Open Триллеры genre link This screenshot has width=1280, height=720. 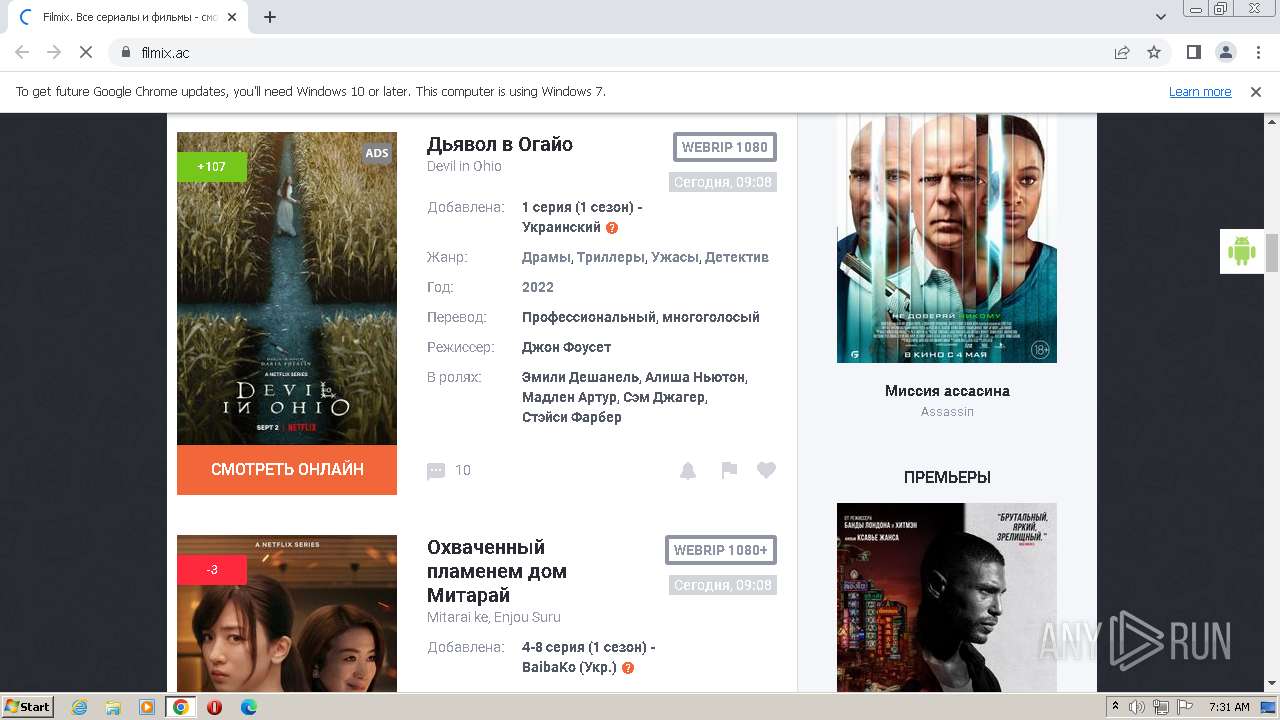pos(611,257)
